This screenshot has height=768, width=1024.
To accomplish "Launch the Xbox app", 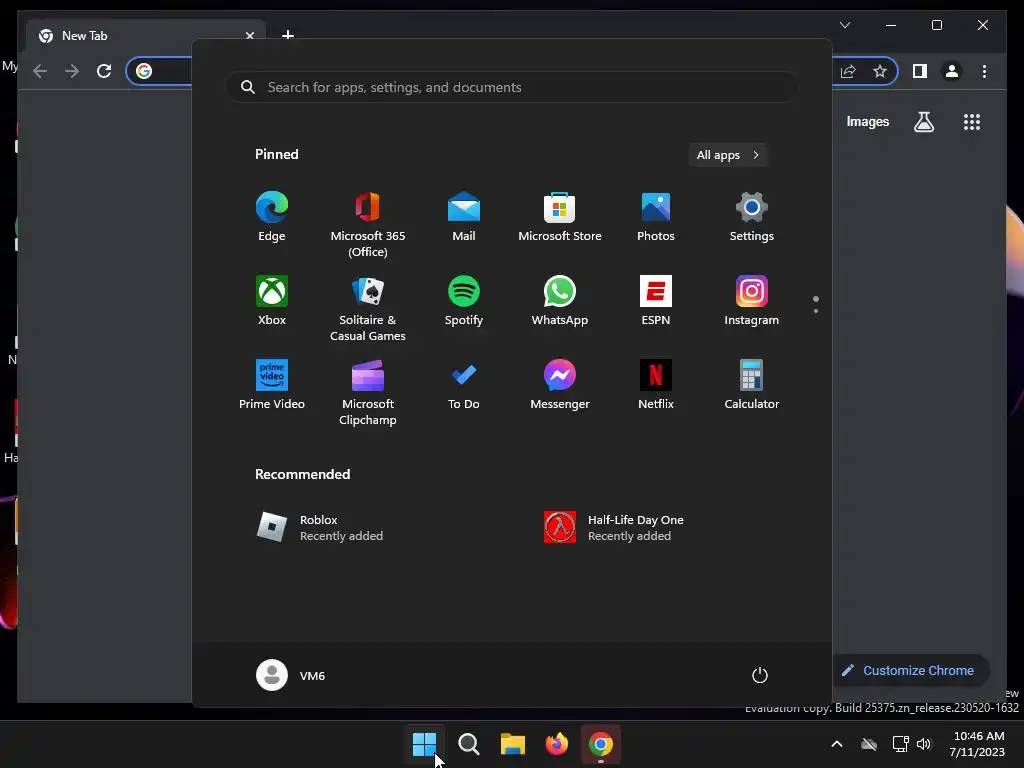I will click(272, 300).
